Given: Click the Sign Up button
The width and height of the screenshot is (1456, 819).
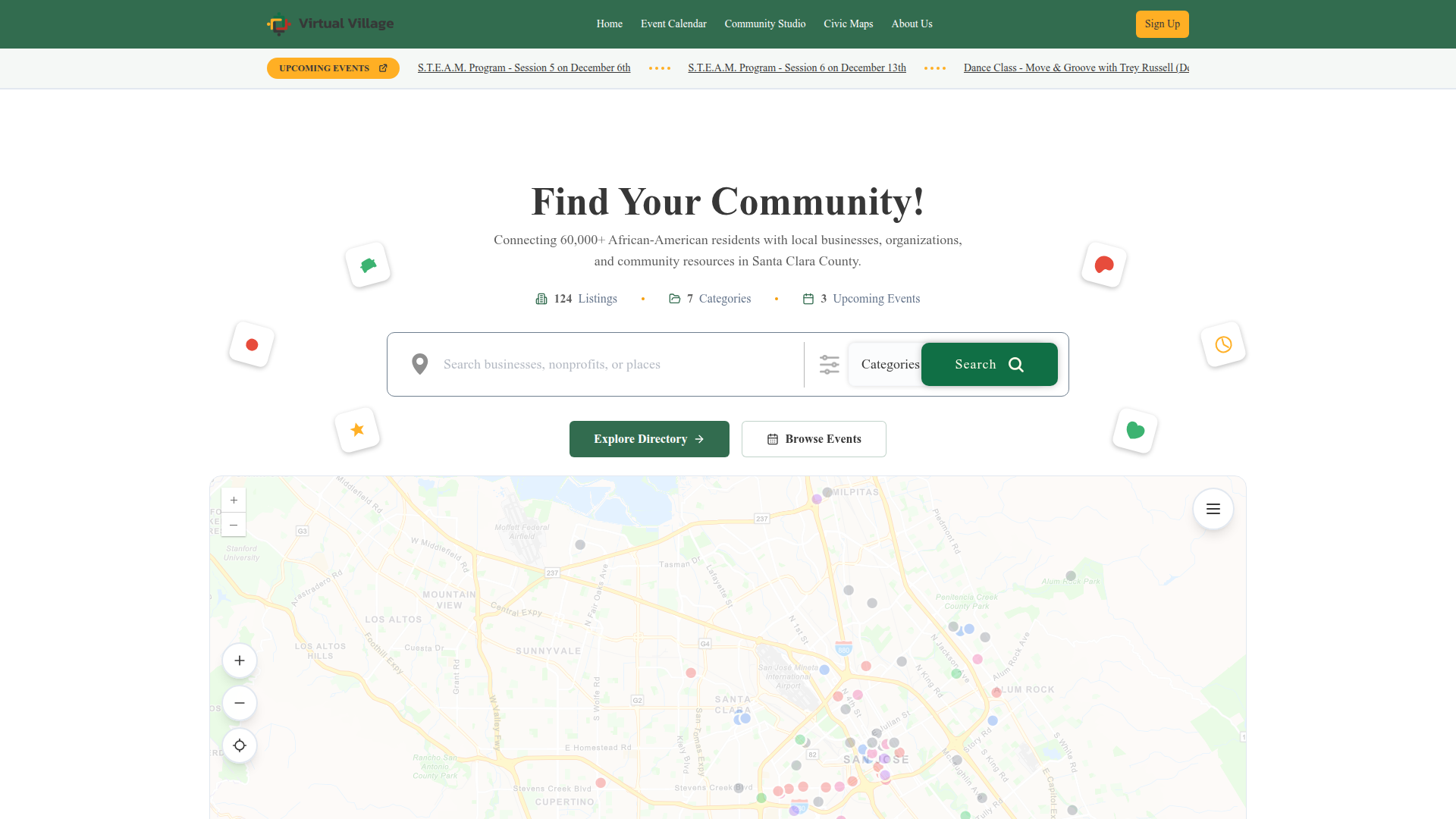Looking at the screenshot, I should [x=1162, y=24].
